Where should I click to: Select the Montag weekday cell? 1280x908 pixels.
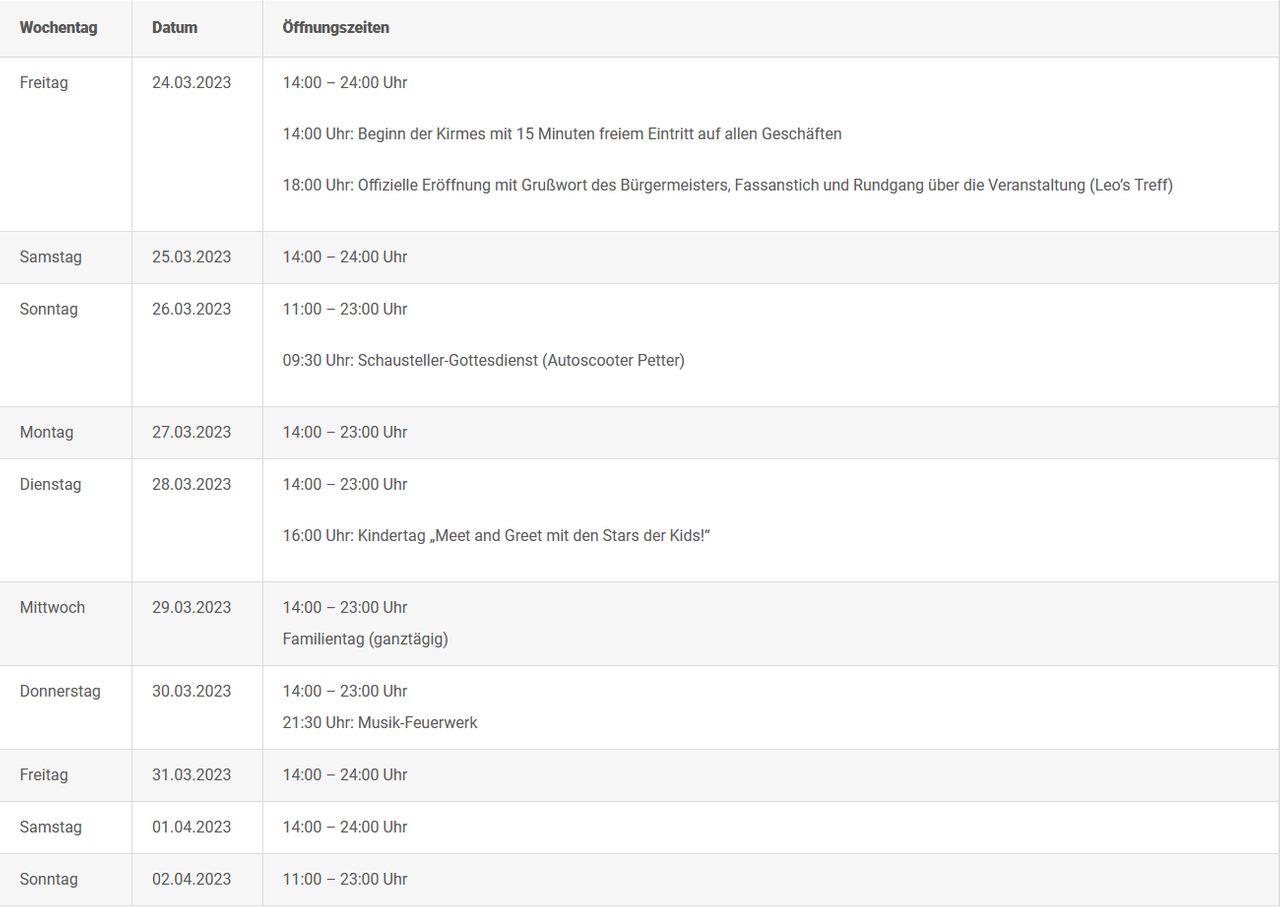(46, 432)
